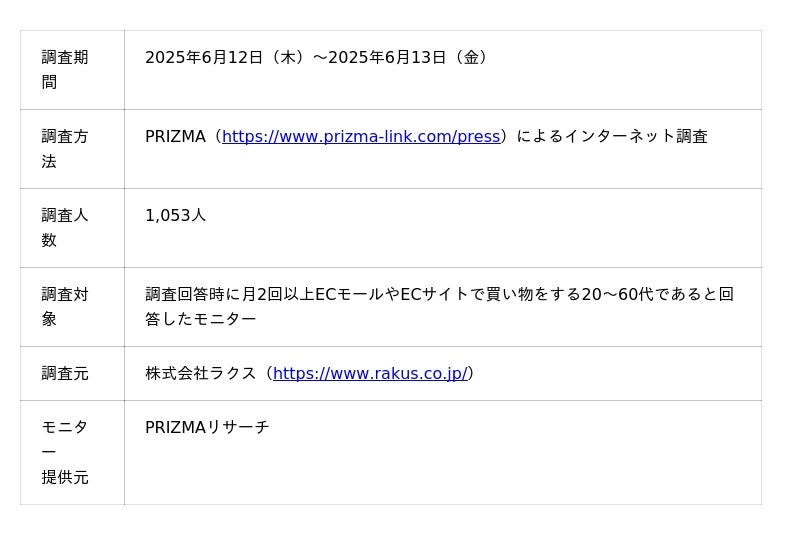The height and width of the screenshot is (535, 800).
Task: Click the 調査期間 label cell
Action: tap(65, 70)
